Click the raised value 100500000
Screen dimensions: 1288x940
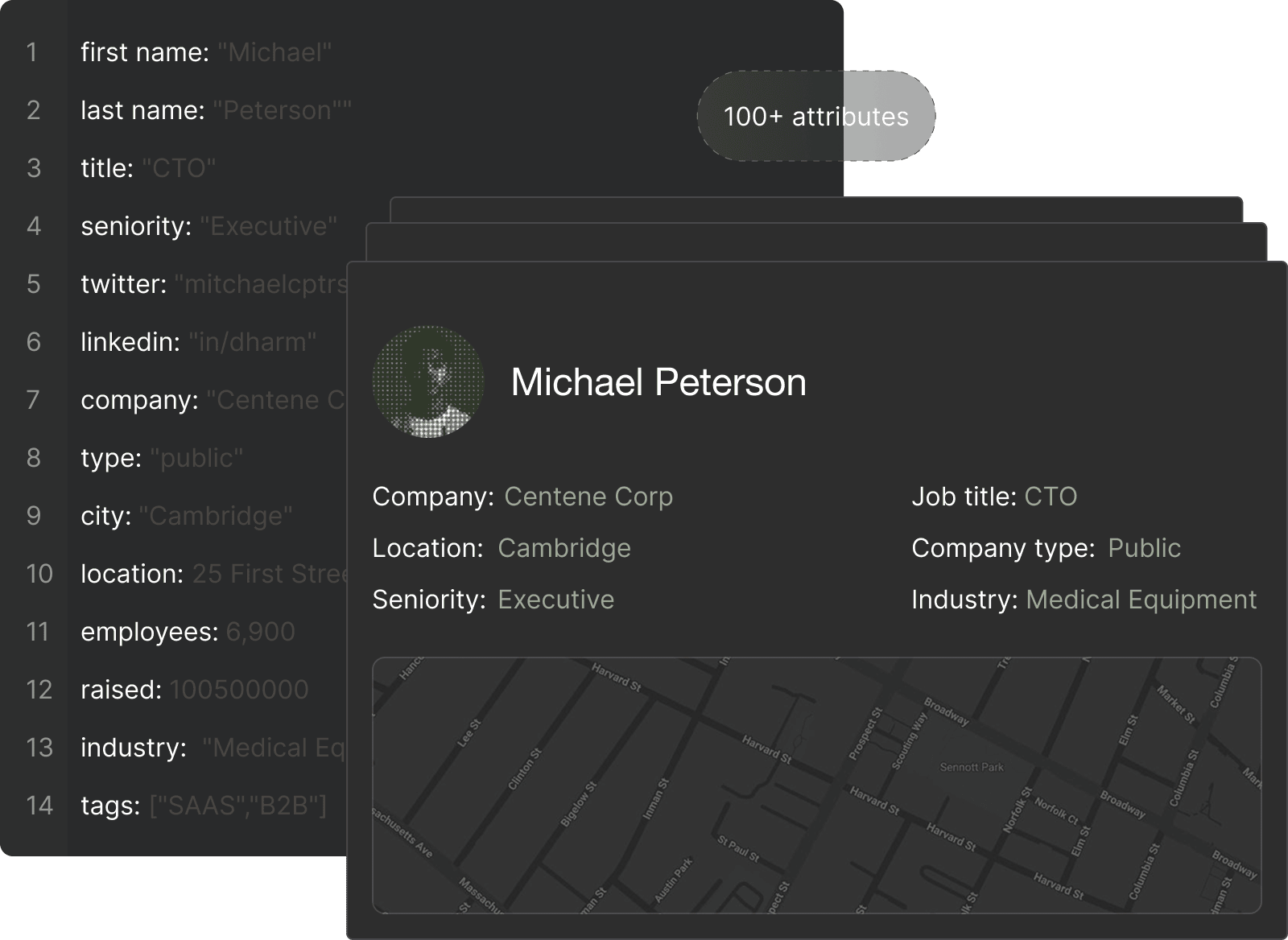[238, 690]
